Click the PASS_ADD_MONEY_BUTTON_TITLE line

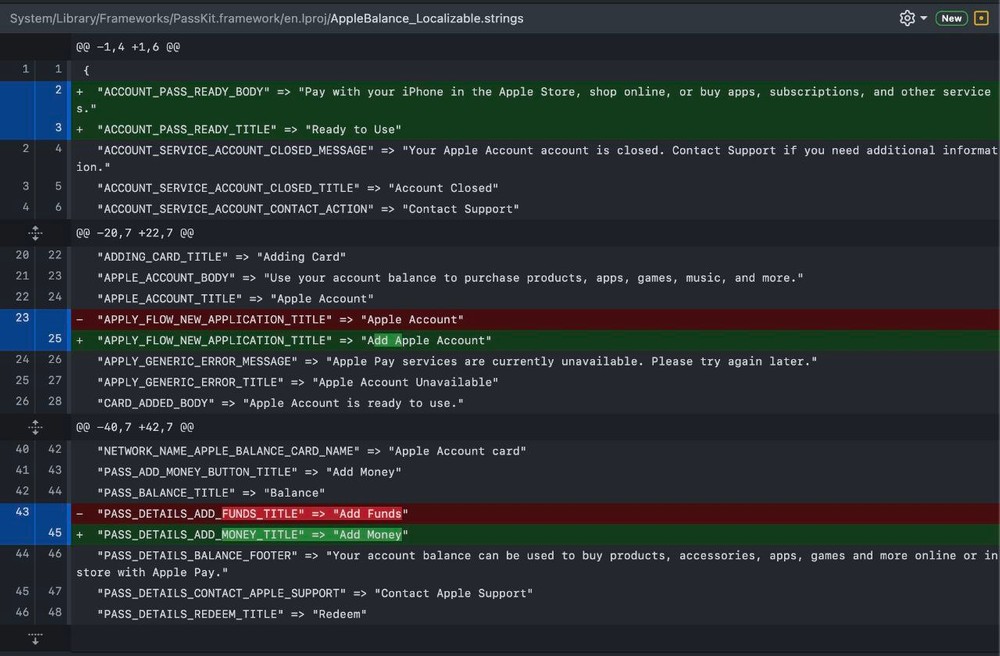[x=535, y=472]
